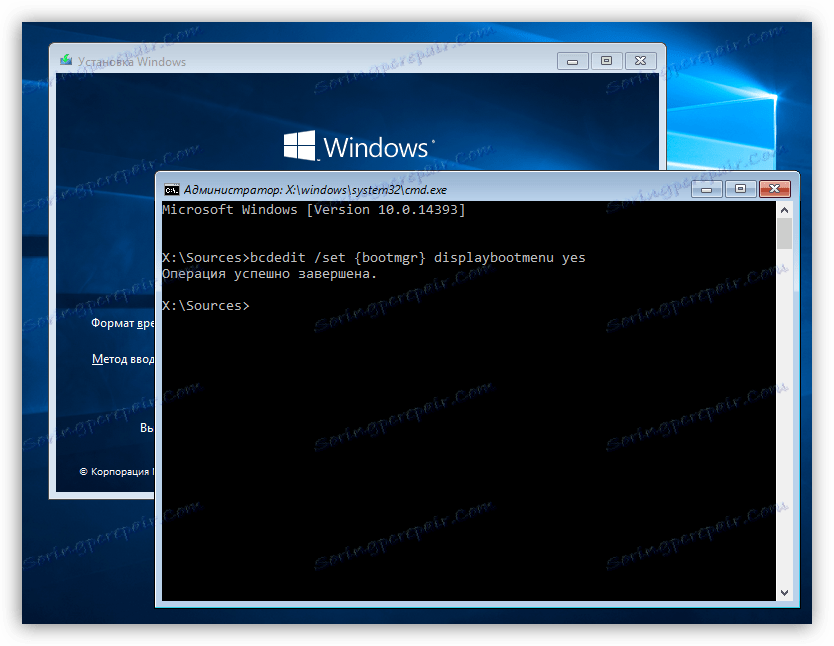Click the '© Корпорация' copyright text
The image size is (834, 646).
coord(116,472)
